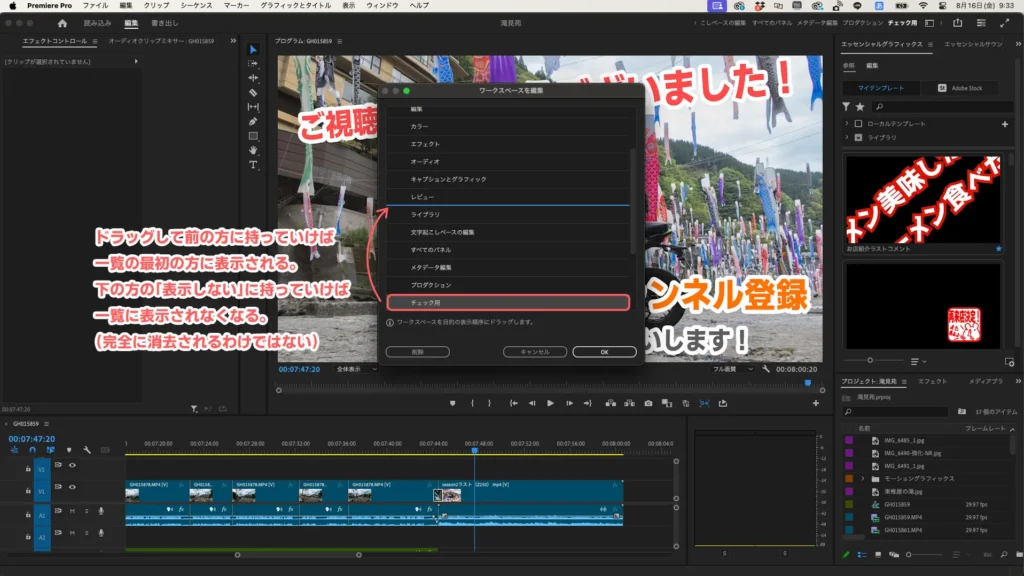Solo the A2 audio track
Image resolution: width=1024 pixels, height=576 pixels.
click(x=86, y=533)
